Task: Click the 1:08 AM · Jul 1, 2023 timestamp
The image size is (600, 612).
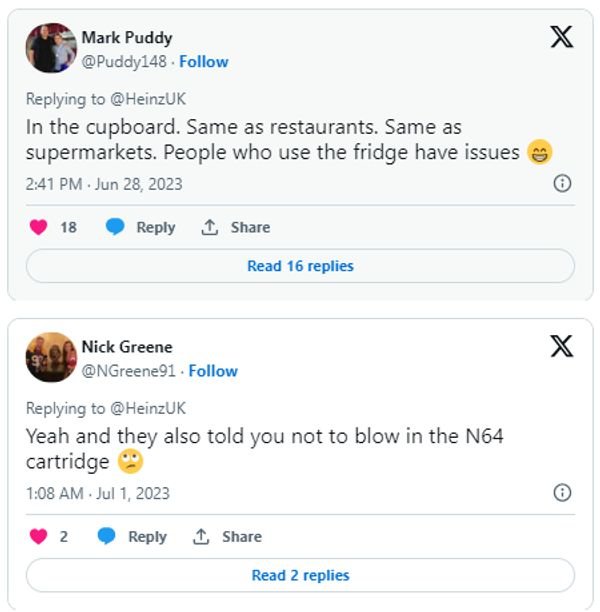Action: pyautogui.click(x=97, y=493)
